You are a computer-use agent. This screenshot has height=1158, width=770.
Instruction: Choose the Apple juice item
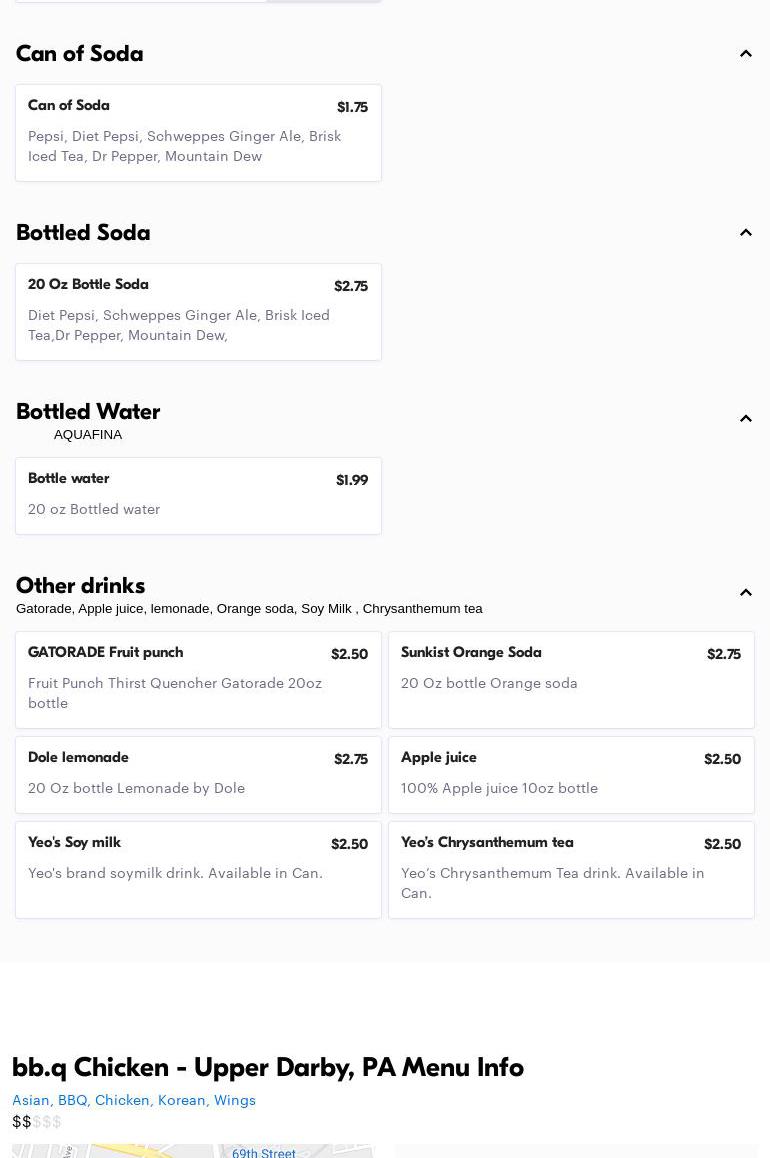[x=571, y=775]
